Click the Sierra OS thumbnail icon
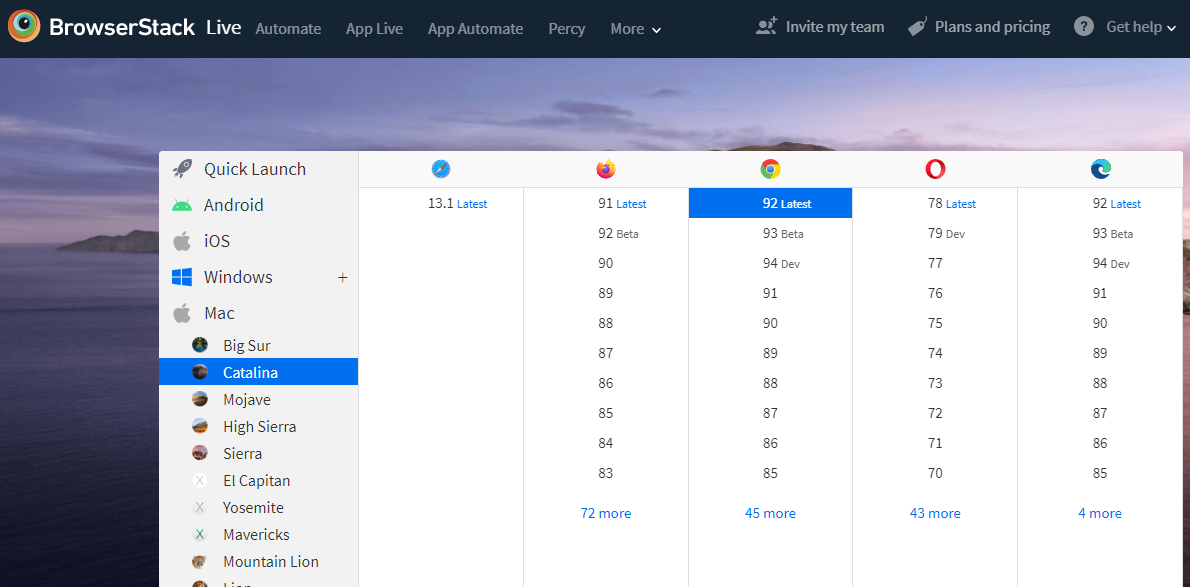Screen dimensions: 1190x587 point(200,453)
